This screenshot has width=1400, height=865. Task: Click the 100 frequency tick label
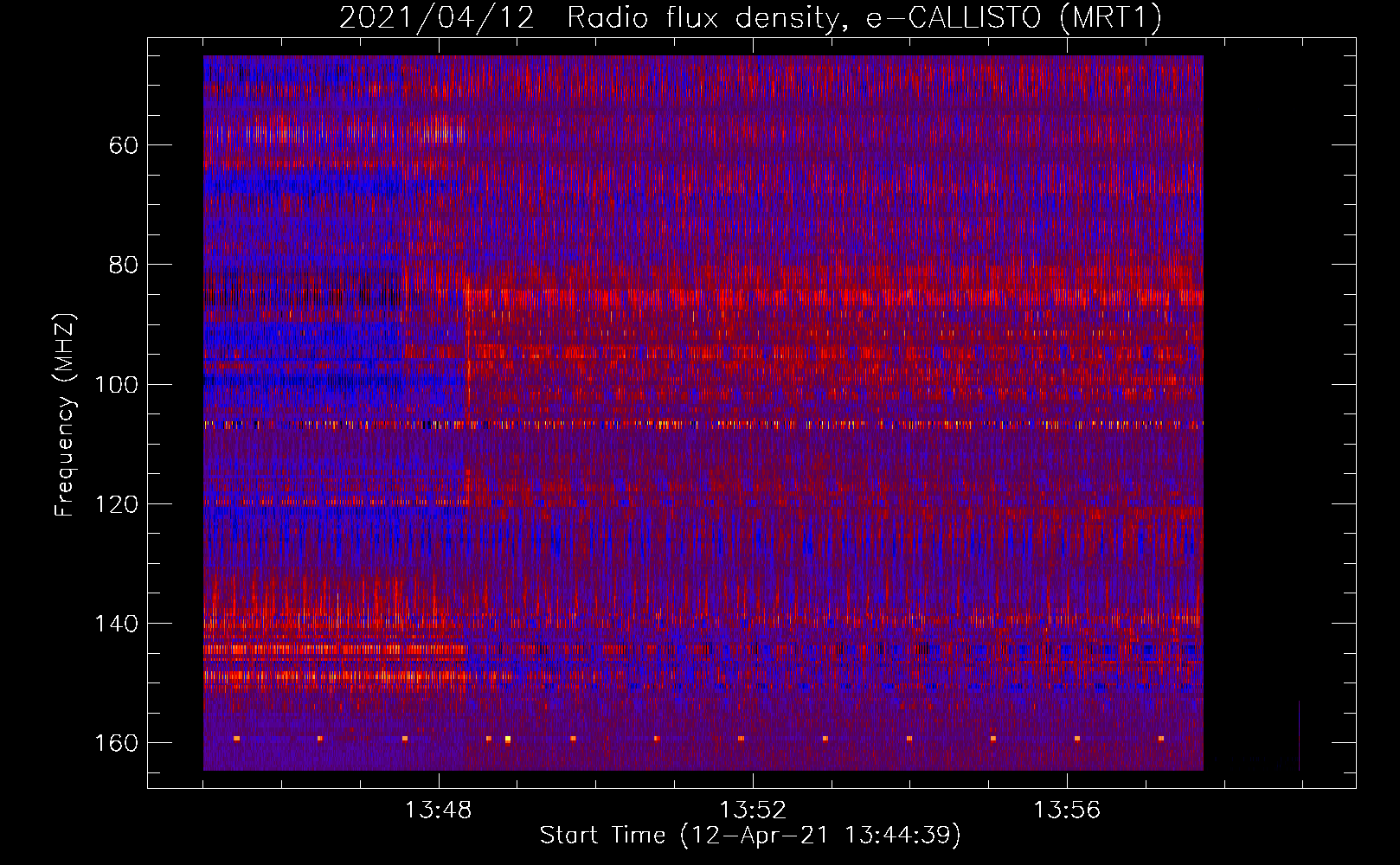tap(117, 384)
